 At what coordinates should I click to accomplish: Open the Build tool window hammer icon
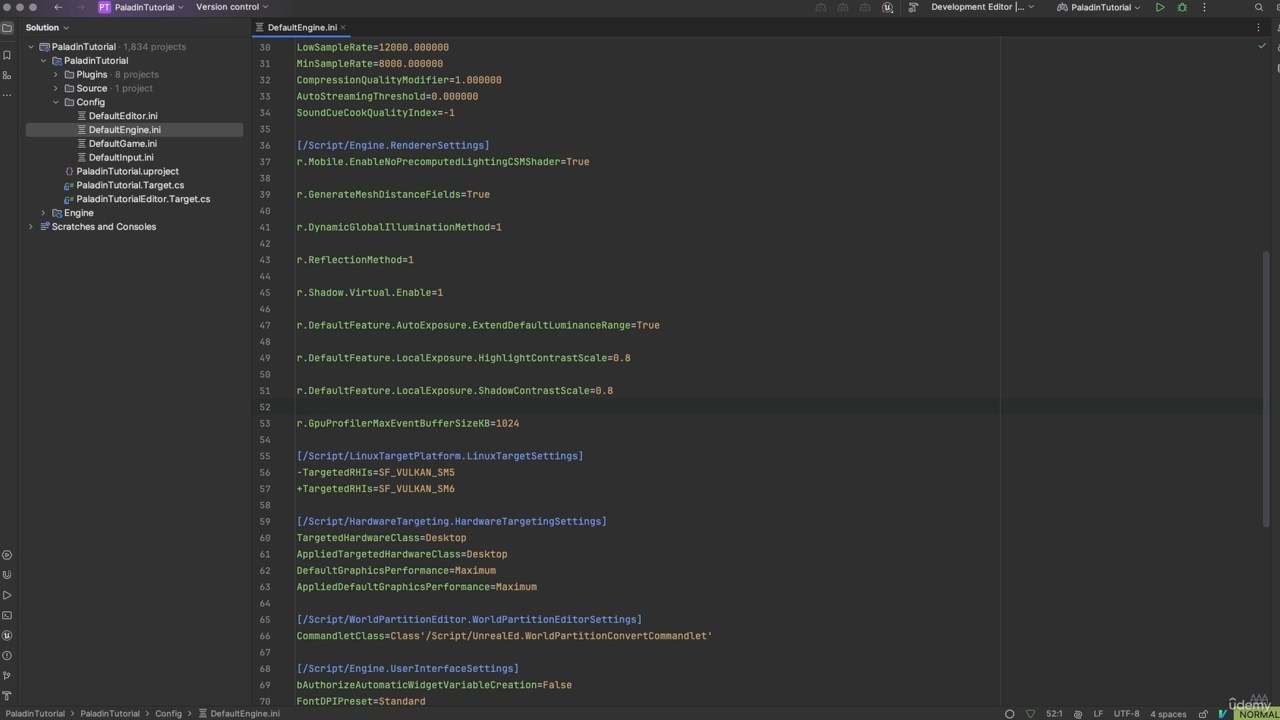[x=7, y=696]
